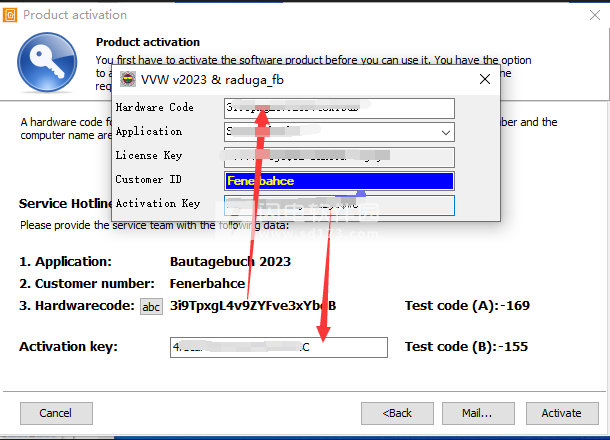The width and height of the screenshot is (610, 440).
Task: Click the VVW keygen title bar icon
Action: (128, 79)
